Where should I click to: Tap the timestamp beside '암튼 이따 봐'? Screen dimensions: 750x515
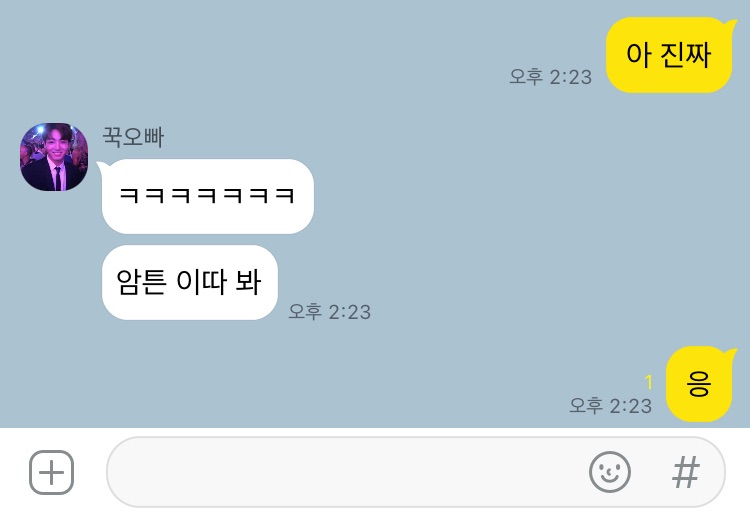coord(330,312)
